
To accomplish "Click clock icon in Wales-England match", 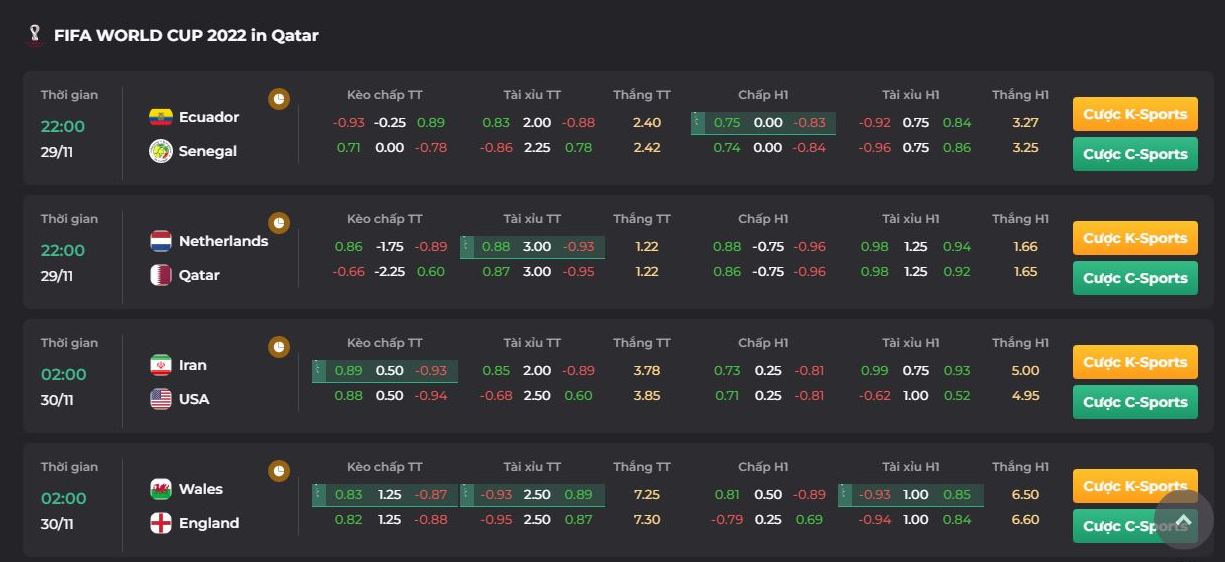I will (x=279, y=471).
